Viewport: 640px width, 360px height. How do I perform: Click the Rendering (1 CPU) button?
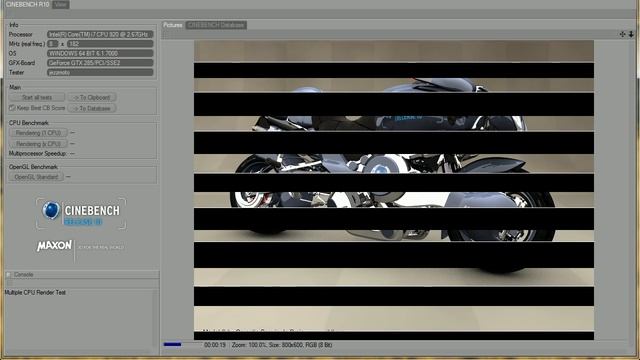pos(38,133)
